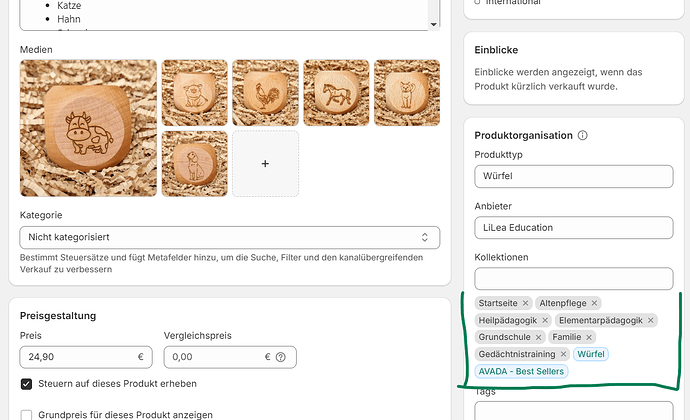Remove the Familie collection chip
The width and height of the screenshot is (690, 420).
pos(589,337)
